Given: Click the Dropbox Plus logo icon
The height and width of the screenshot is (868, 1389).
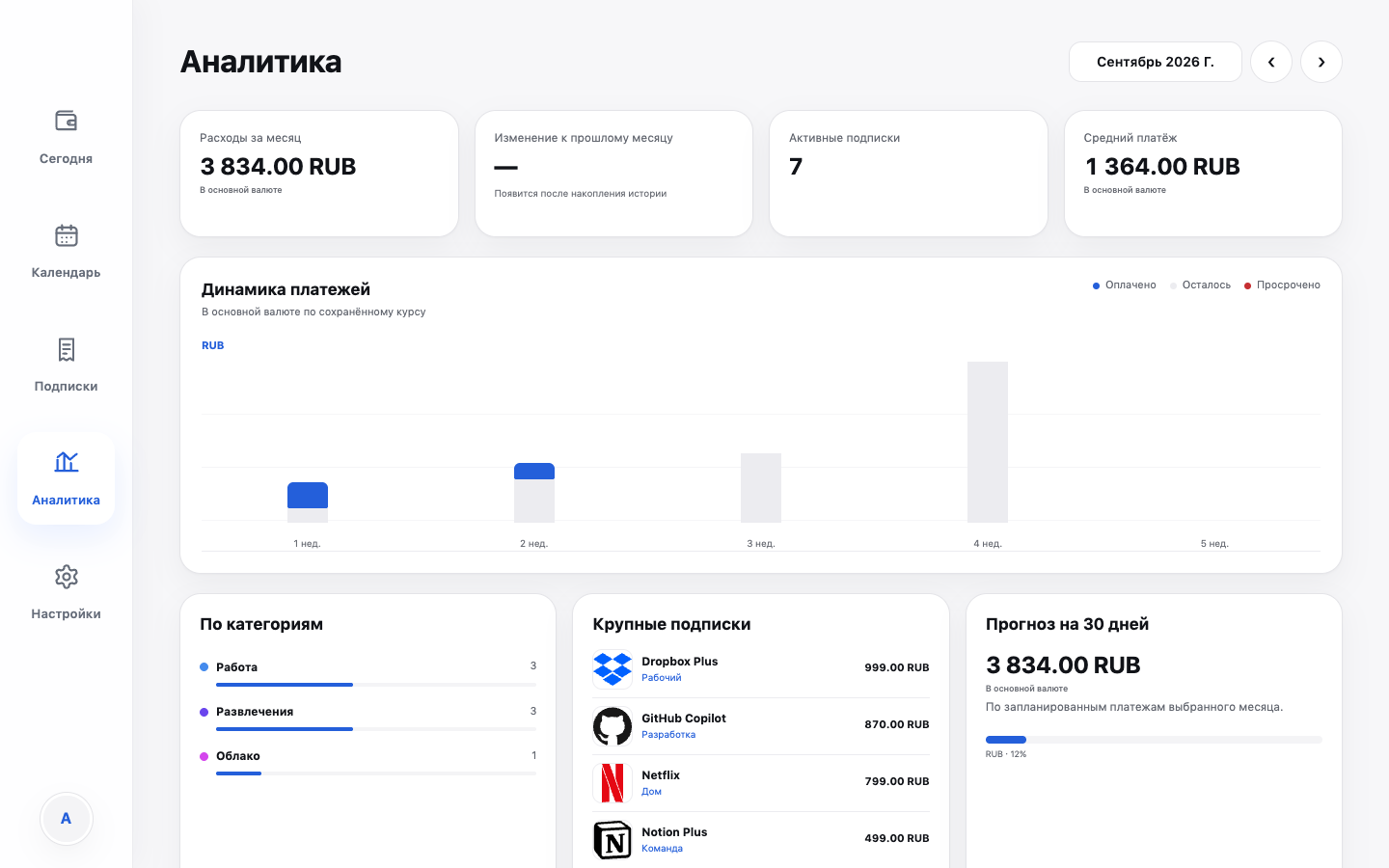Looking at the screenshot, I should [x=613, y=668].
